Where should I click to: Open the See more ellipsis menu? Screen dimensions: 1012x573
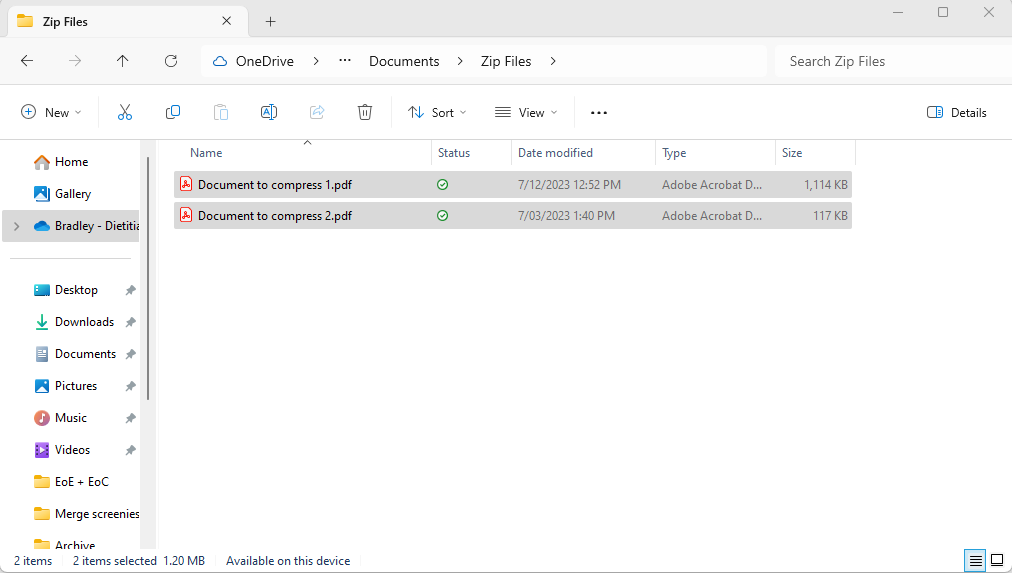click(599, 113)
